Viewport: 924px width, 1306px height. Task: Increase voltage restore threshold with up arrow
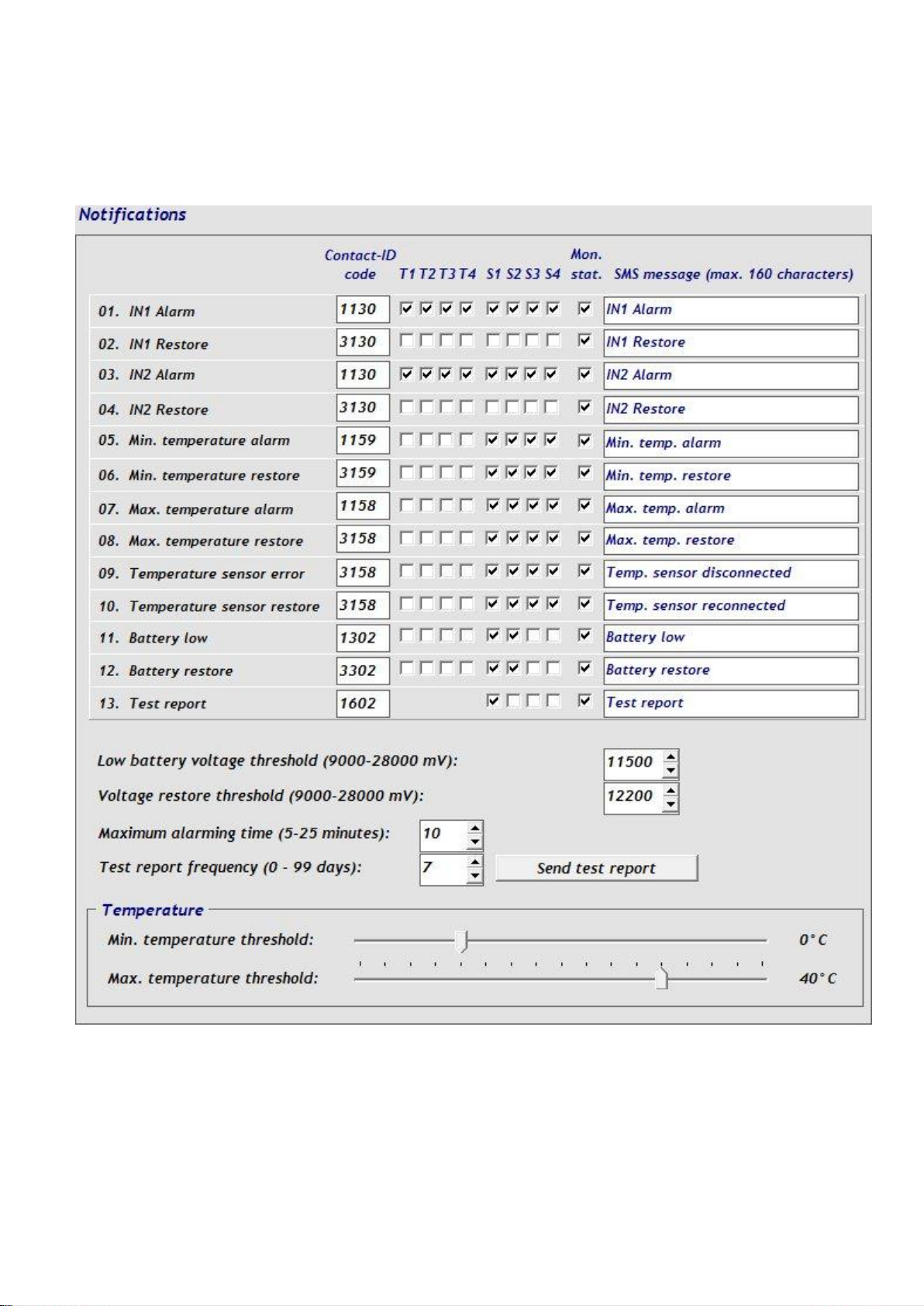click(x=671, y=790)
